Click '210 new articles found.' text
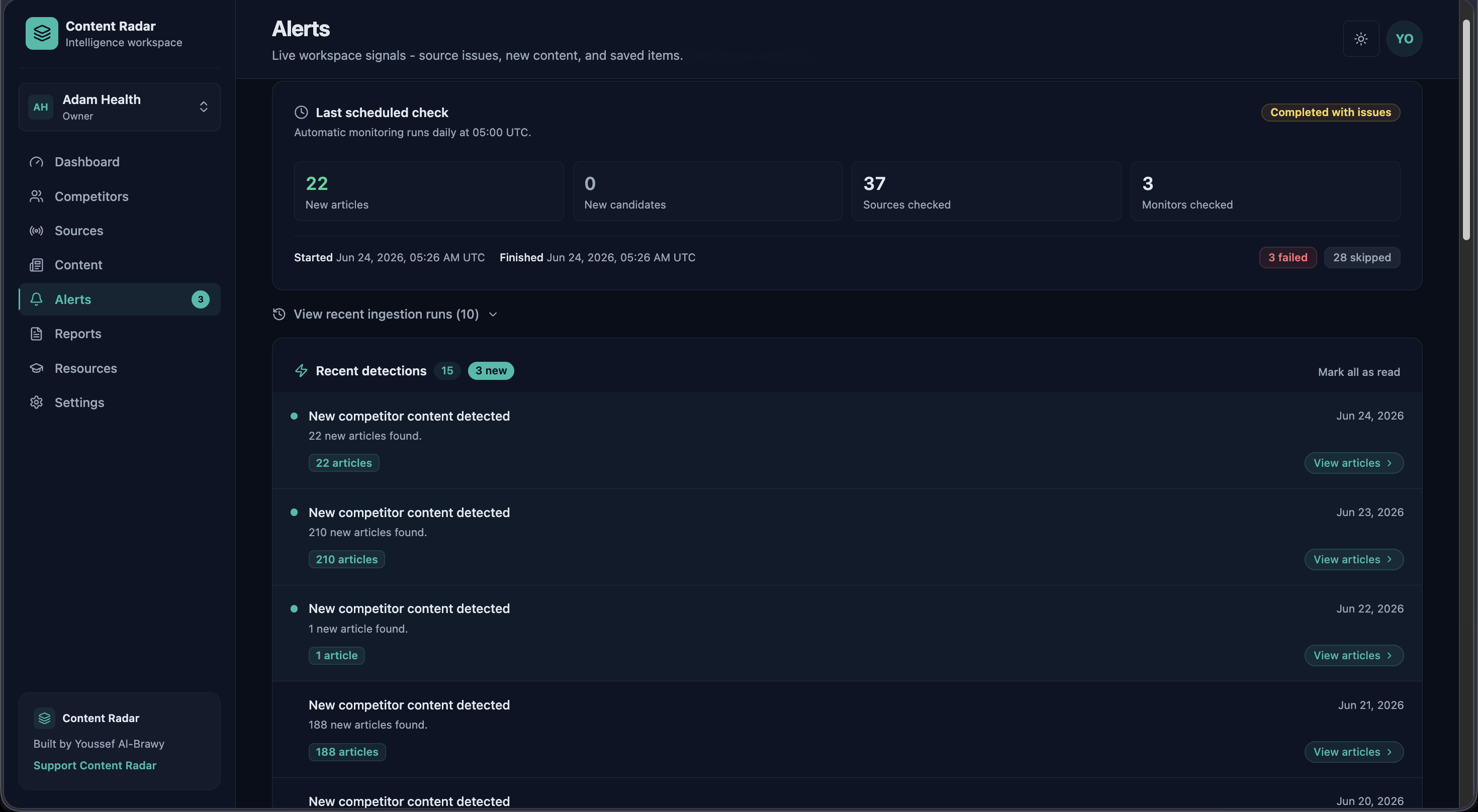 tap(368, 532)
